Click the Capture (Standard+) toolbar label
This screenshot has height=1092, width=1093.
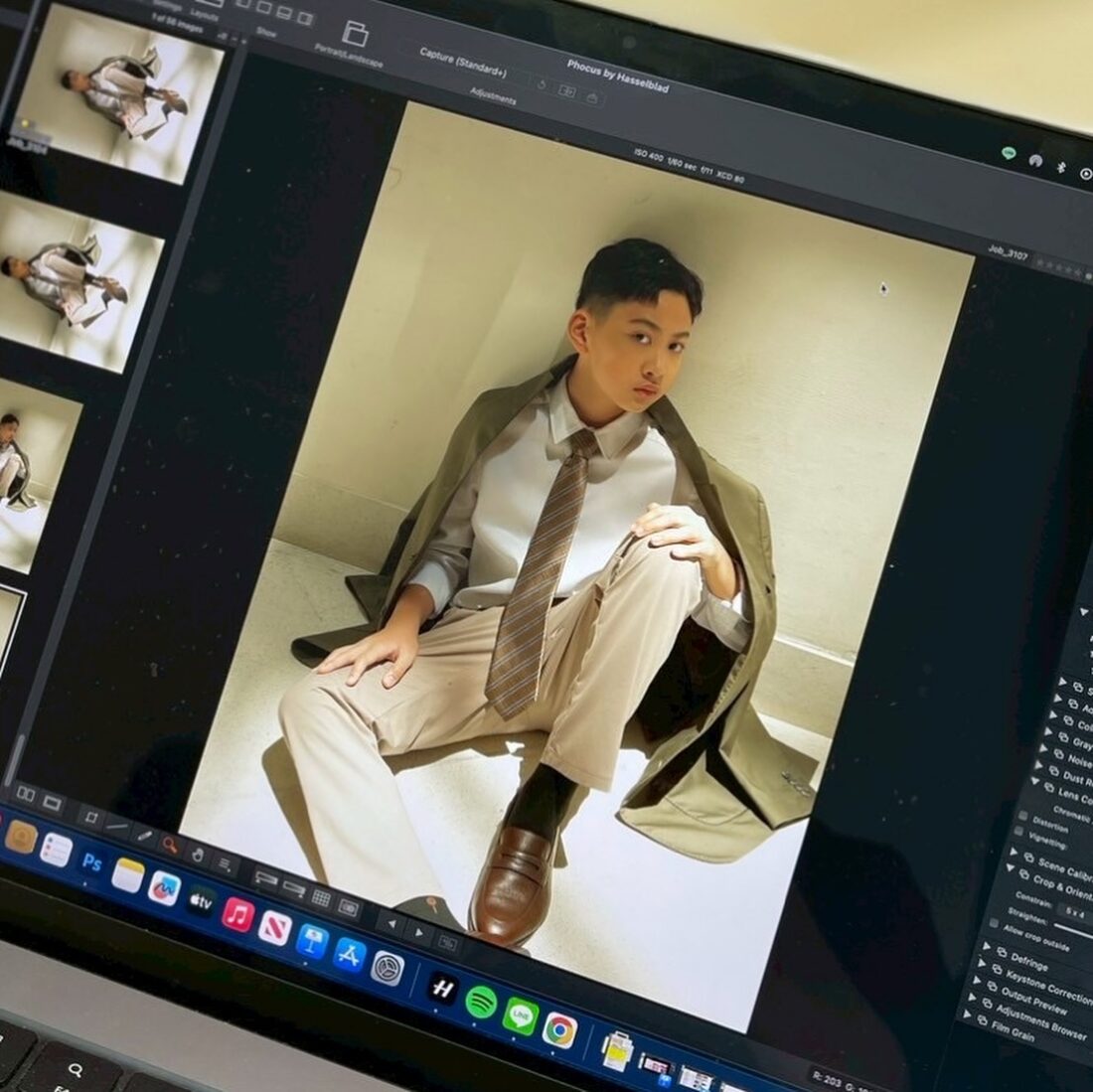(x=463, y=62)
